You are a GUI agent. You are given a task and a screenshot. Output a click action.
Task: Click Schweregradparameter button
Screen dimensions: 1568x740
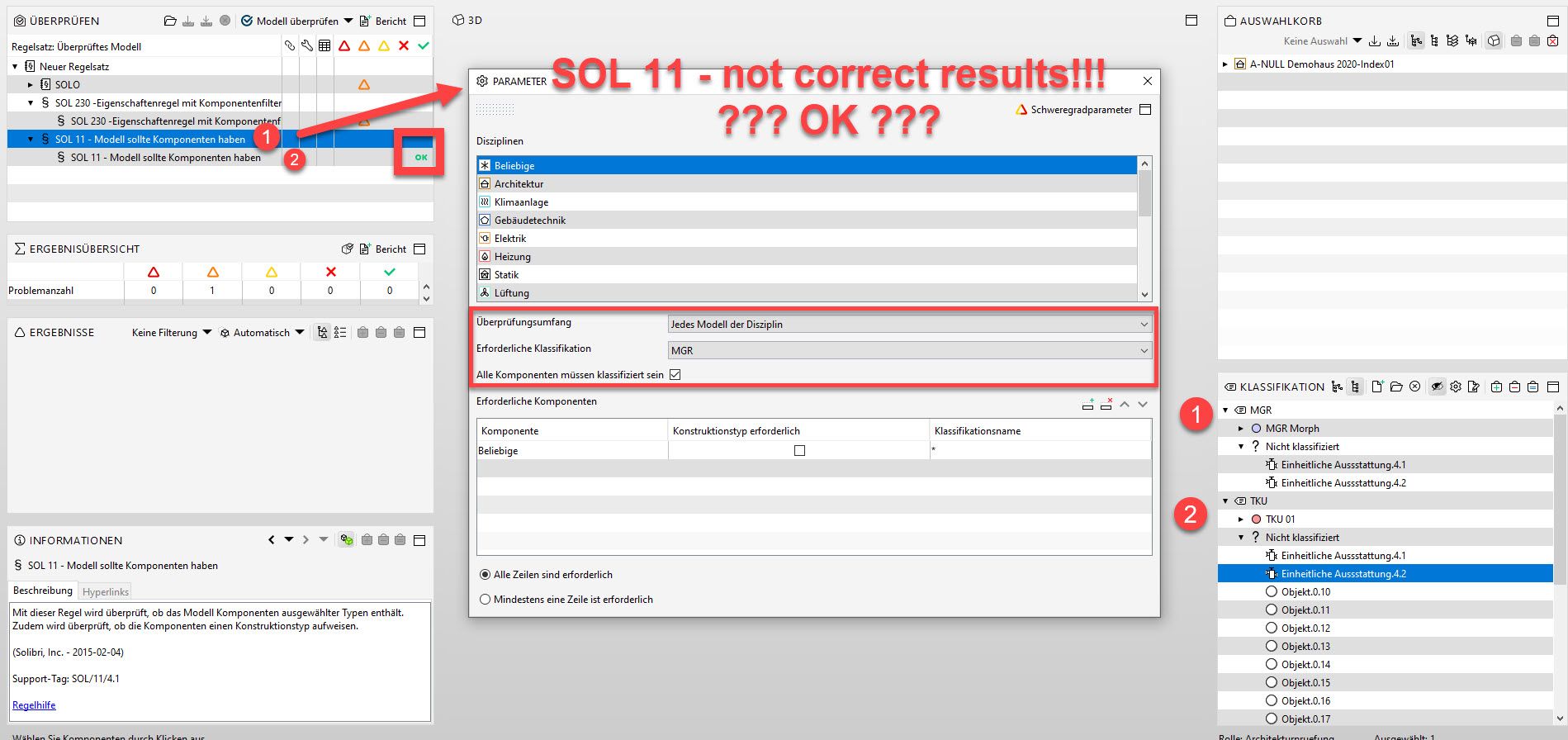(1074, 109)
